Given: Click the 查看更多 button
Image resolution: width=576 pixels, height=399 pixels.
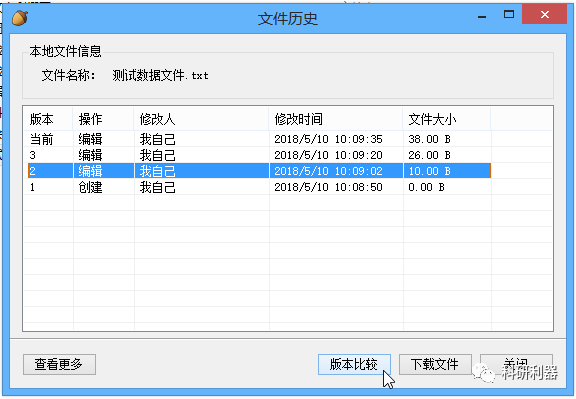Looking at the screenshot, I should [59, 364].
